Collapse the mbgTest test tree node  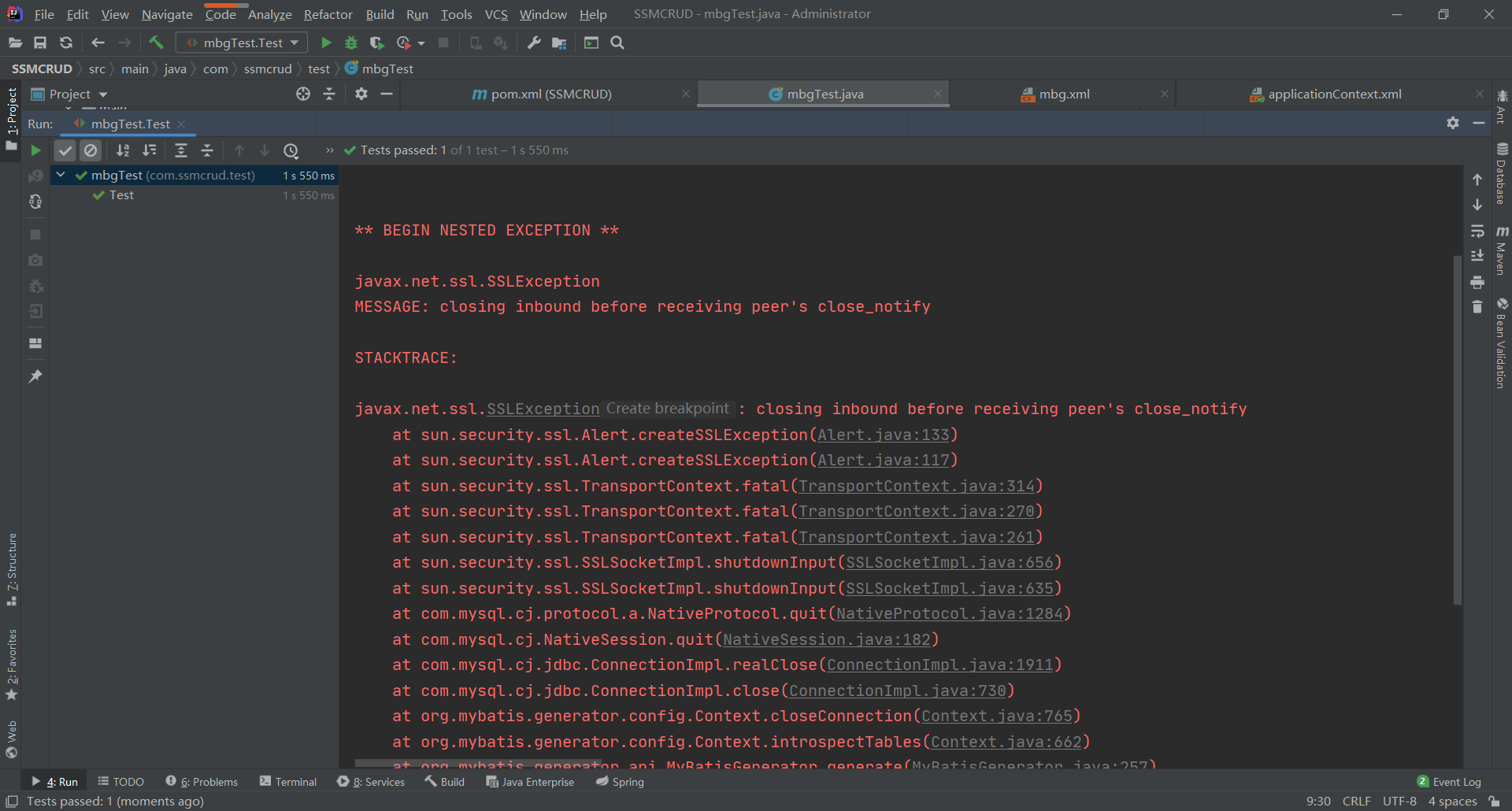61,175
